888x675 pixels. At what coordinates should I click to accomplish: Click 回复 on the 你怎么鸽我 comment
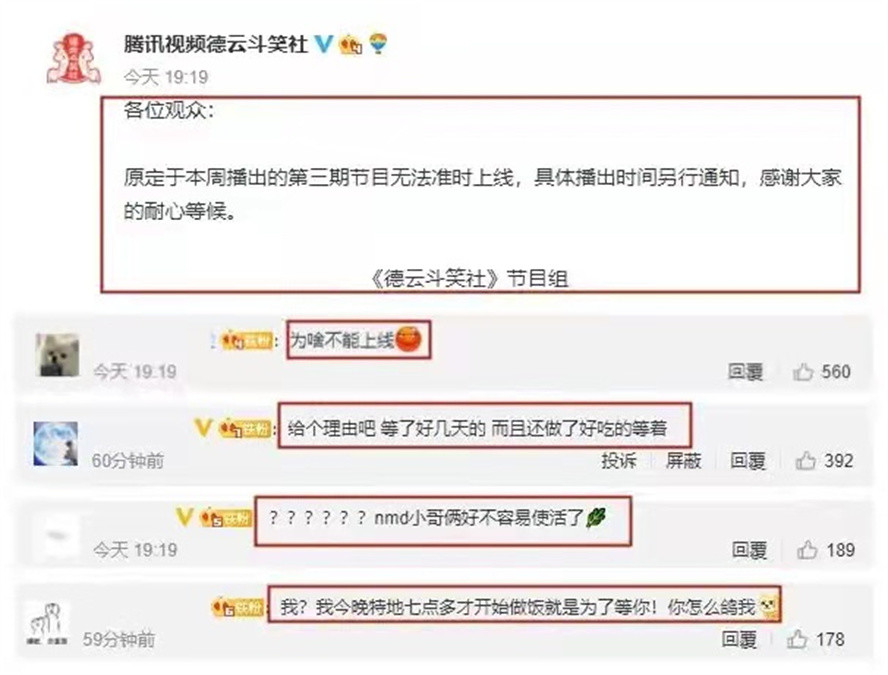tap(739, 639)
